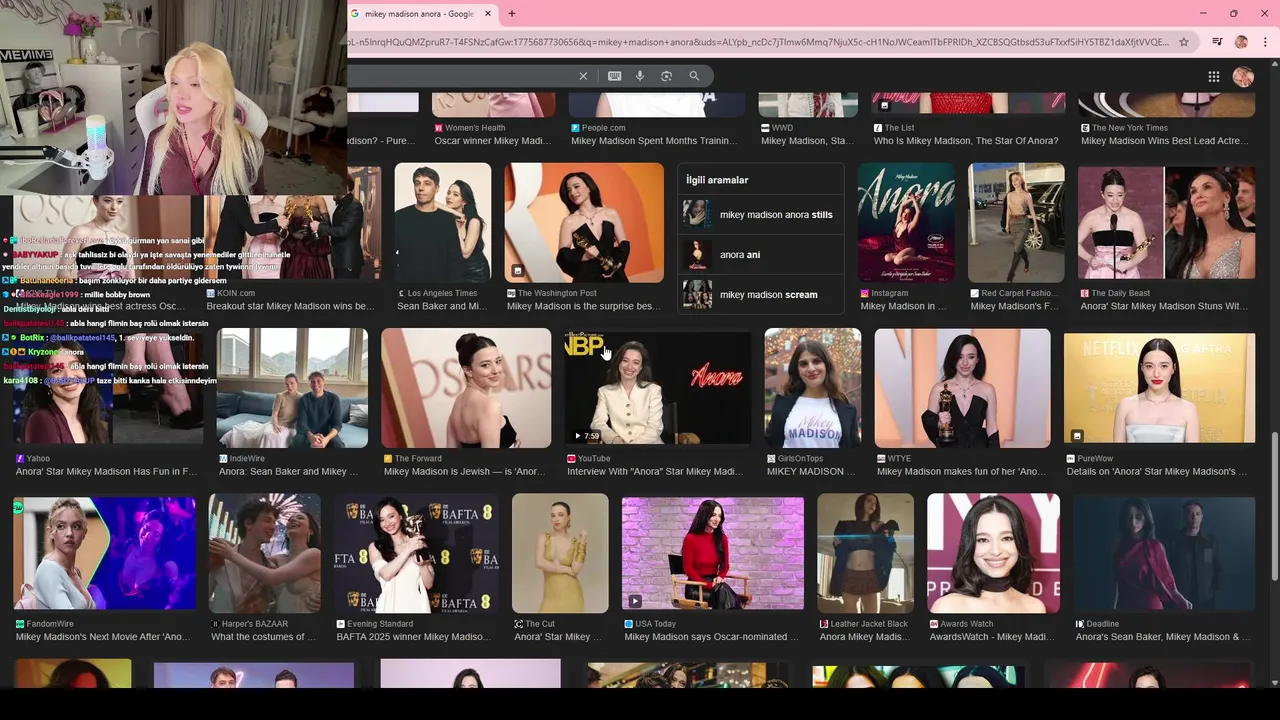Open the WTYE Oscar statue image
The image size is (1280, 720).
point(962,388)
